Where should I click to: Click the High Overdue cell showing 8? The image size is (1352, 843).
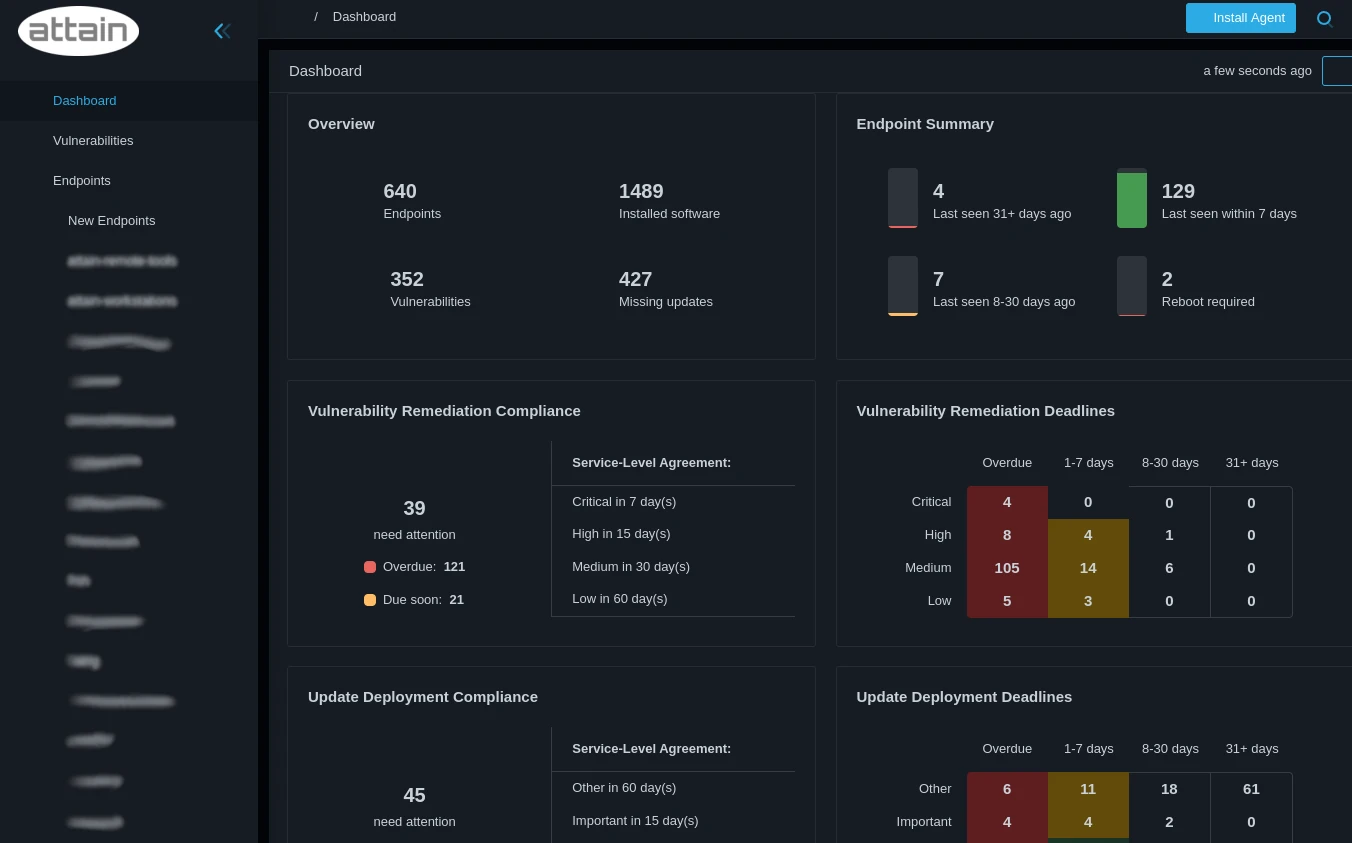[x=1007, y=535]
